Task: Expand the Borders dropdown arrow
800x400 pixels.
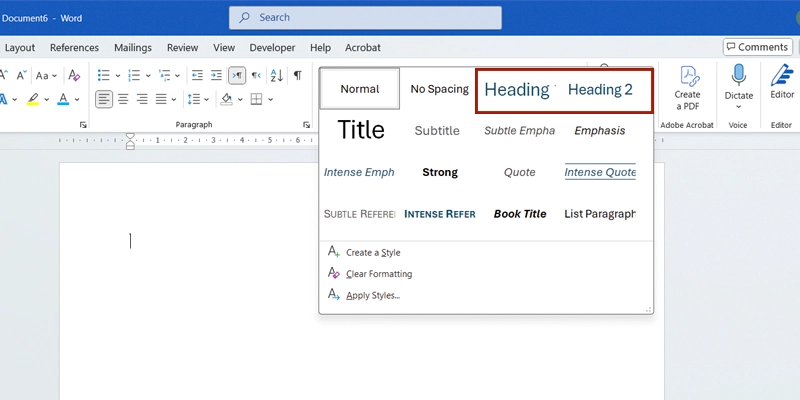Action: 272,99
